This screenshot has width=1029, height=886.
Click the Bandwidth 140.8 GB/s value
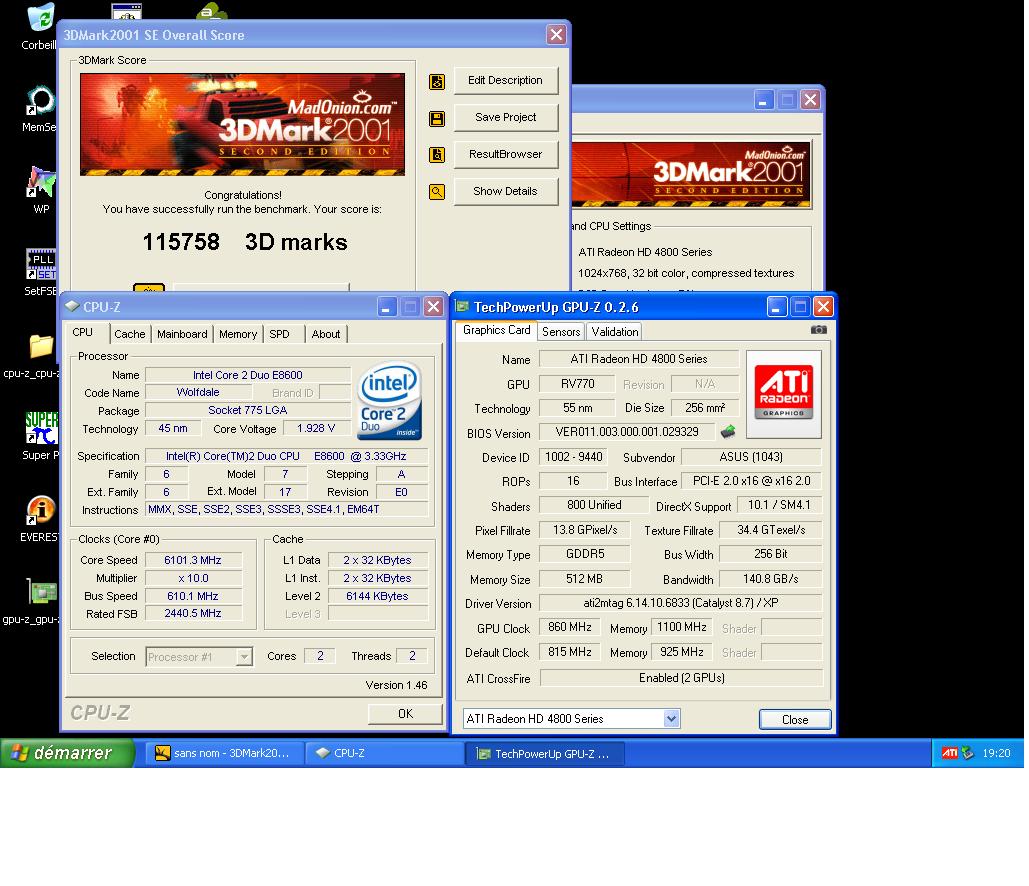tap(770, 579)
